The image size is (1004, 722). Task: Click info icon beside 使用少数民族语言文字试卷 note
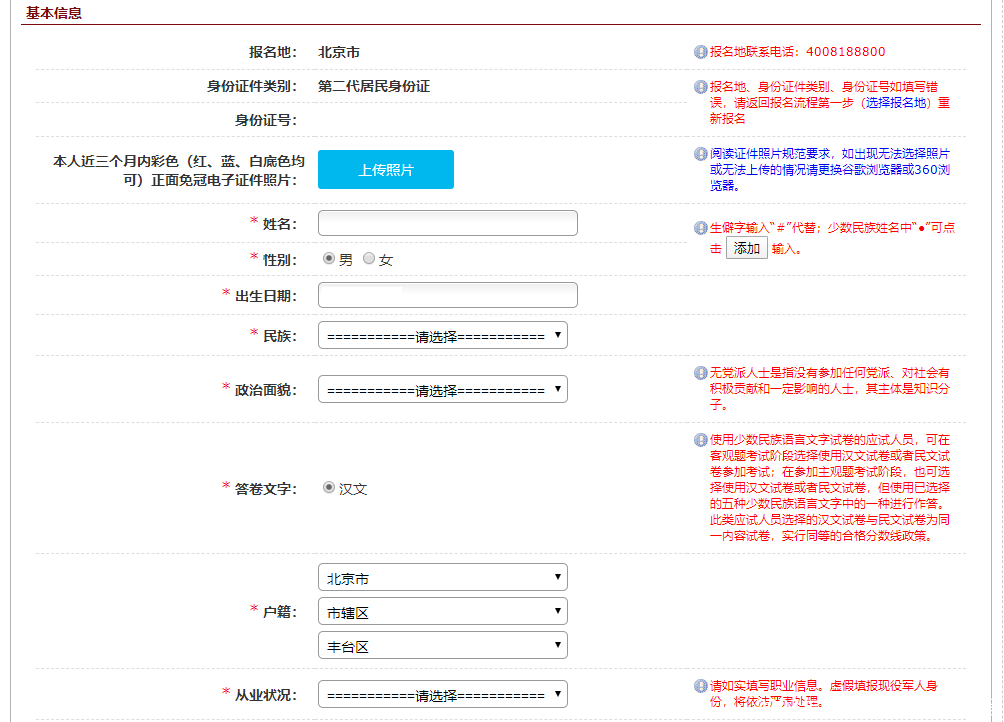700,440
